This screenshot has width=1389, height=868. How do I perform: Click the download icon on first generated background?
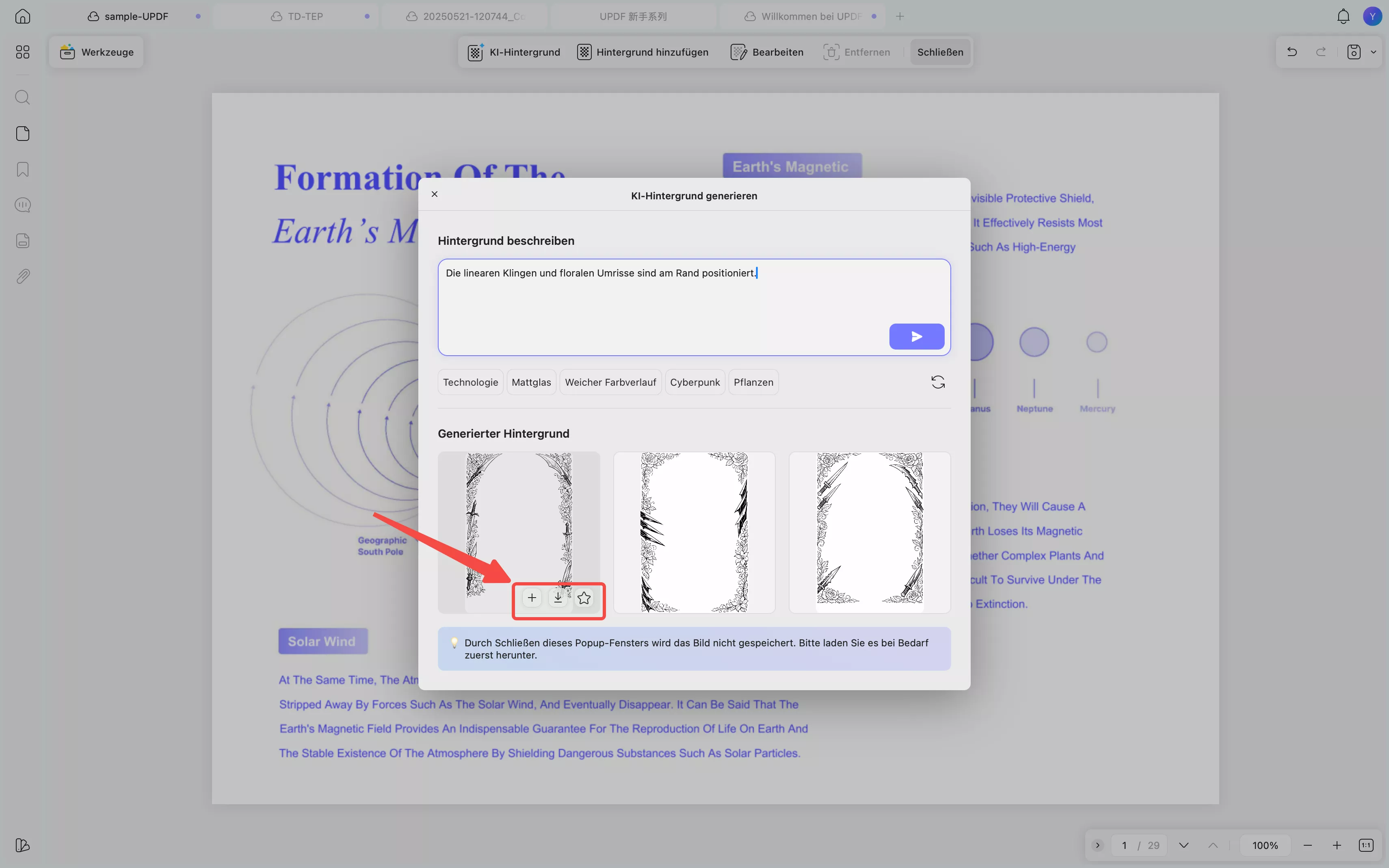[x=558, y=598]
